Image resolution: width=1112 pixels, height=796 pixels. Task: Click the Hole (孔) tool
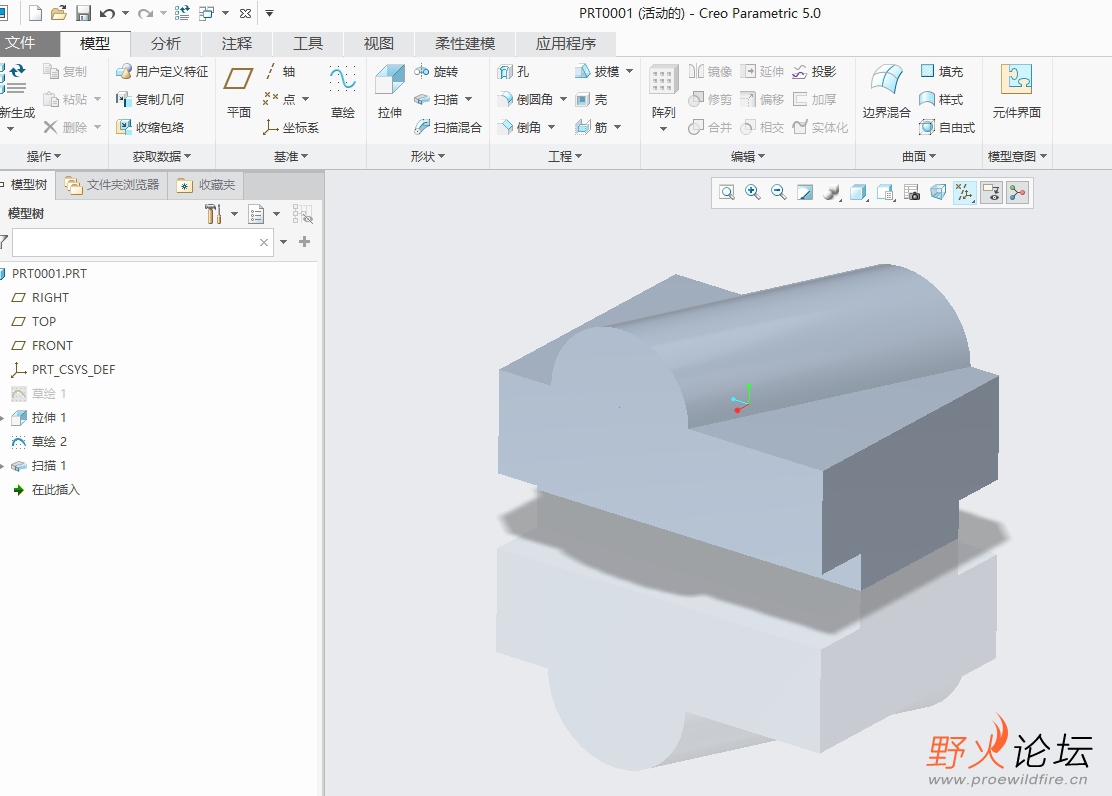[x=513, y=72]
